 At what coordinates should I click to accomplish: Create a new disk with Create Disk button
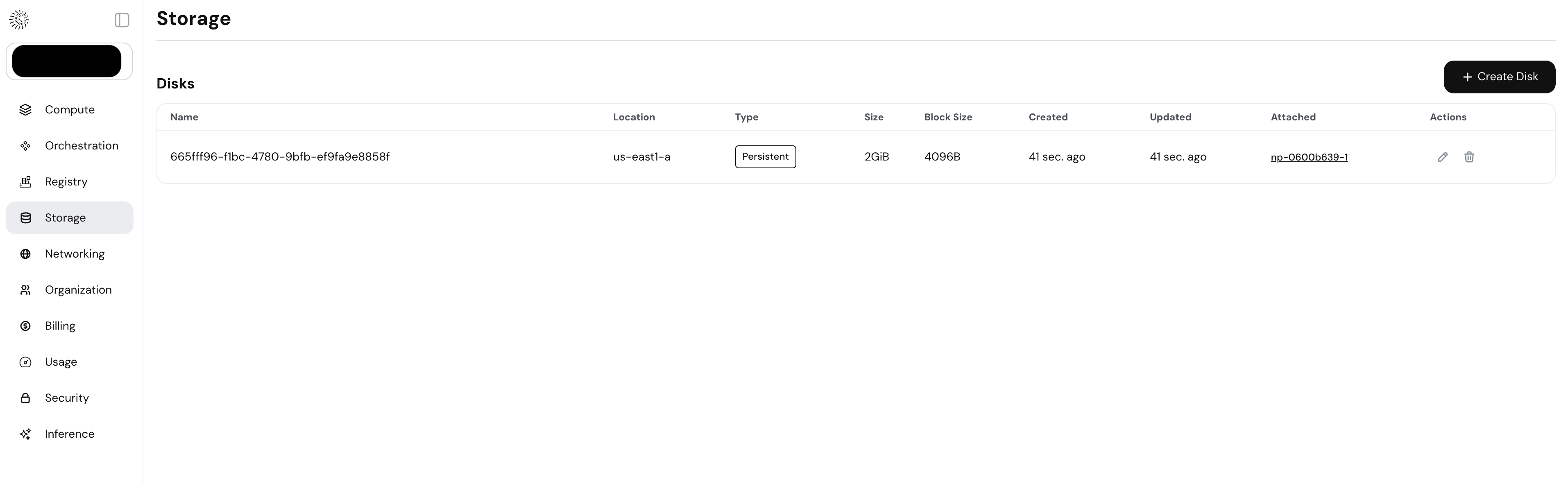pyautogui.click(x=1499, y=77)
